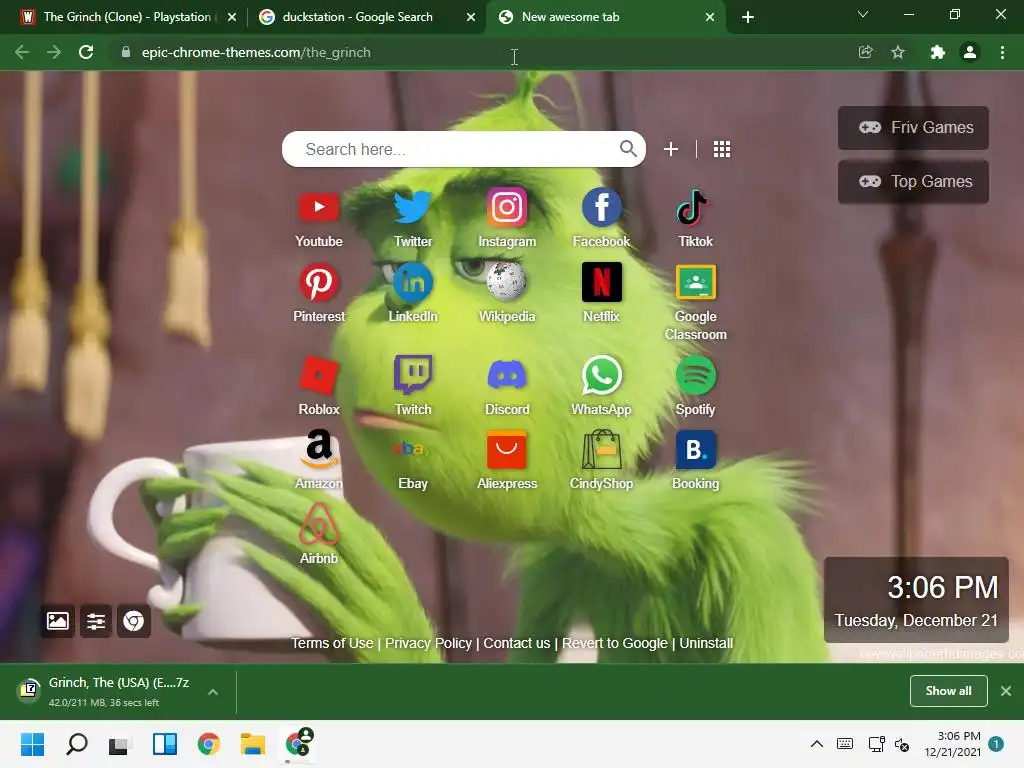1024x768 pixels.
Task: Open the WhatsApp shortcut icon
Action: coord(601,375)
